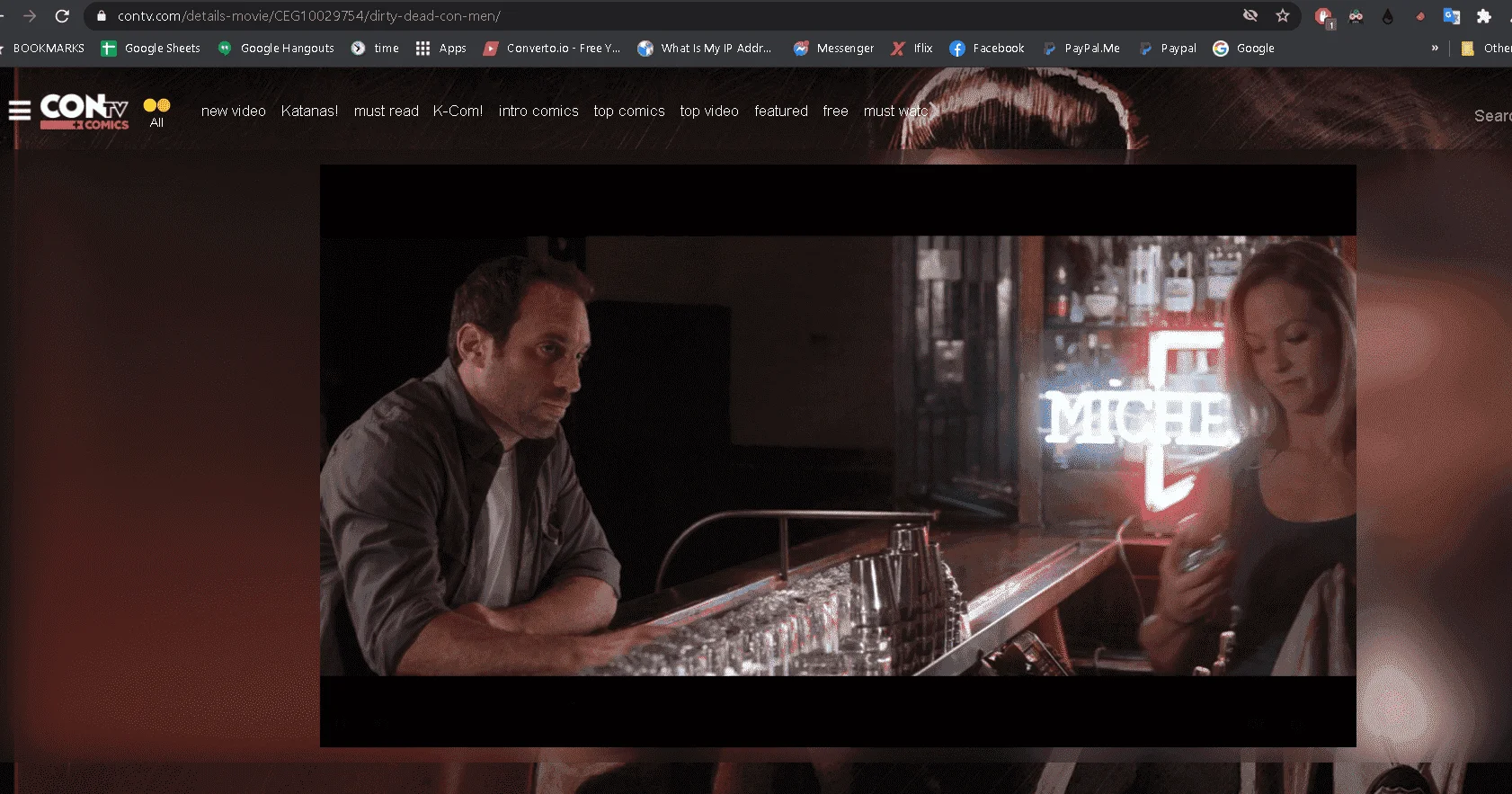
Task: Open the 'must read' section
Action: [x=387, y=111]
